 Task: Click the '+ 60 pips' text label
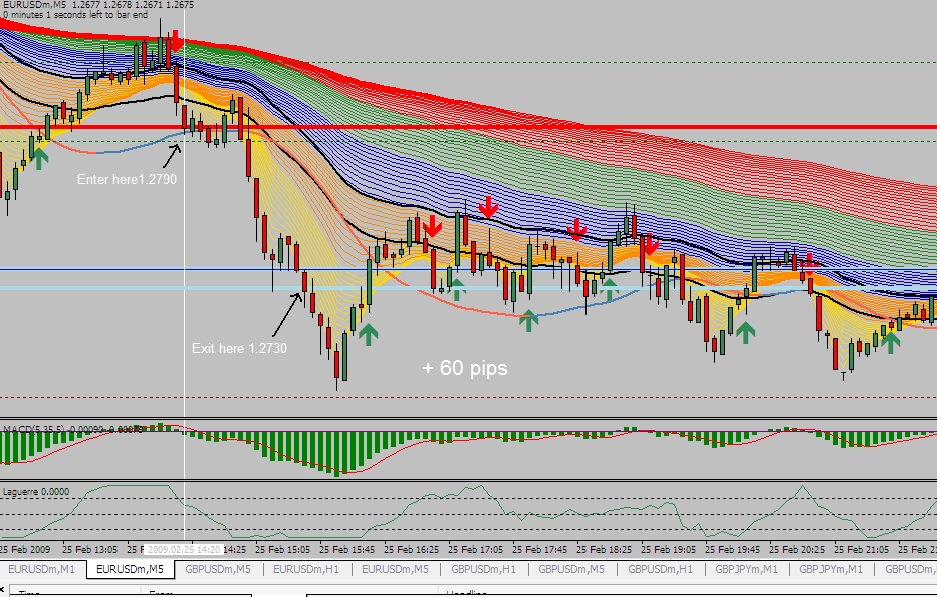click(464, 368)
